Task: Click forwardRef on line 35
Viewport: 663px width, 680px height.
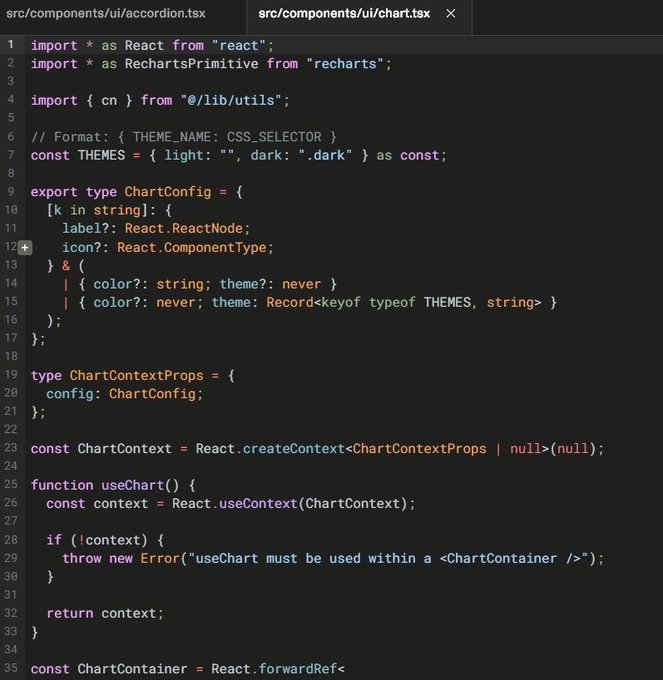Action: click(x=297, y=669)
